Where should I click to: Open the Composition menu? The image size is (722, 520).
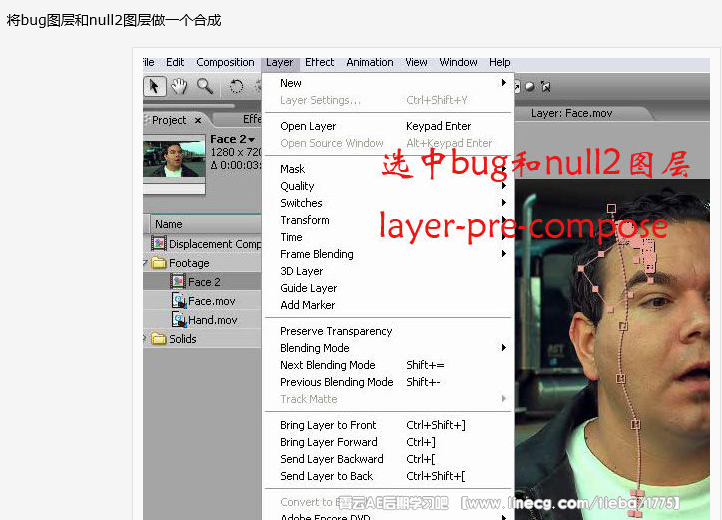point(225,62)
